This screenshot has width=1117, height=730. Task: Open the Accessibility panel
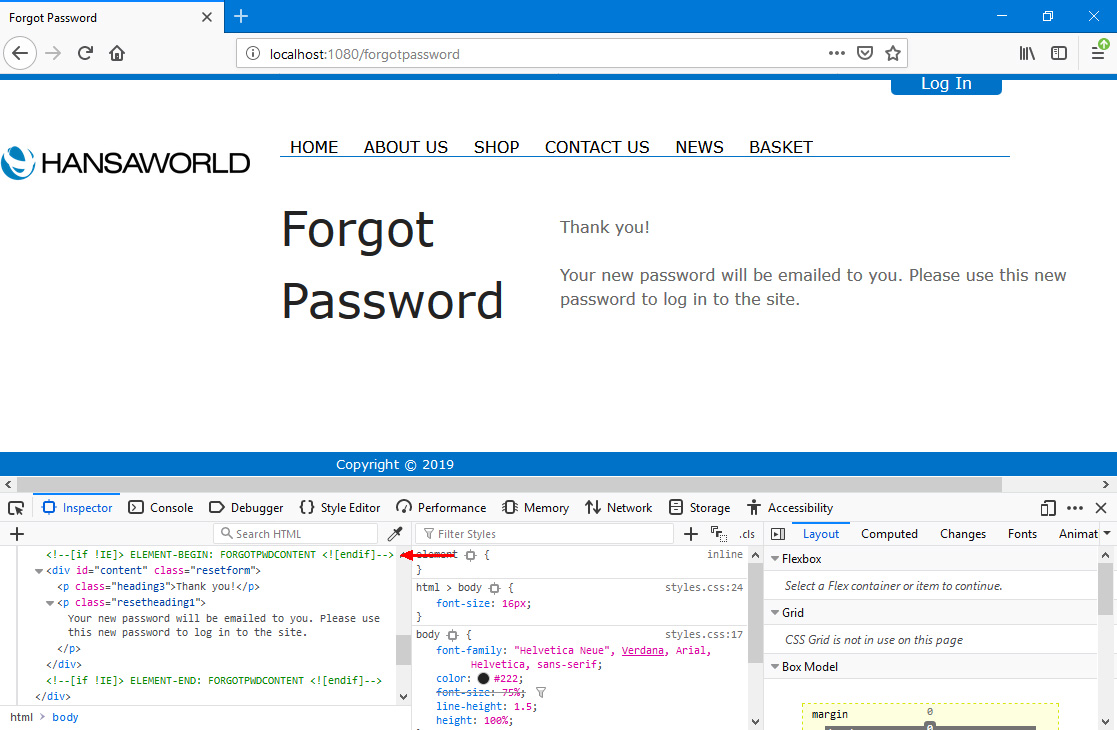pos(790,508)
